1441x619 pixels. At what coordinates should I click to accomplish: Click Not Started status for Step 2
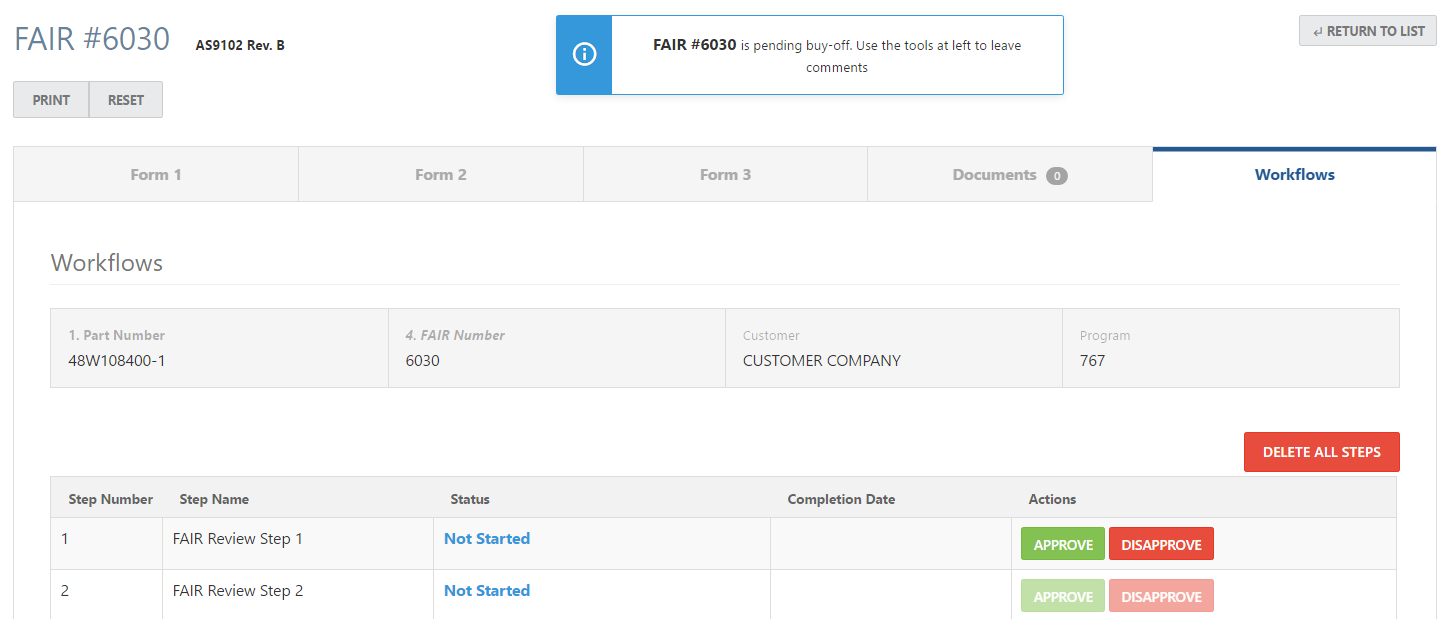point(487,591)
